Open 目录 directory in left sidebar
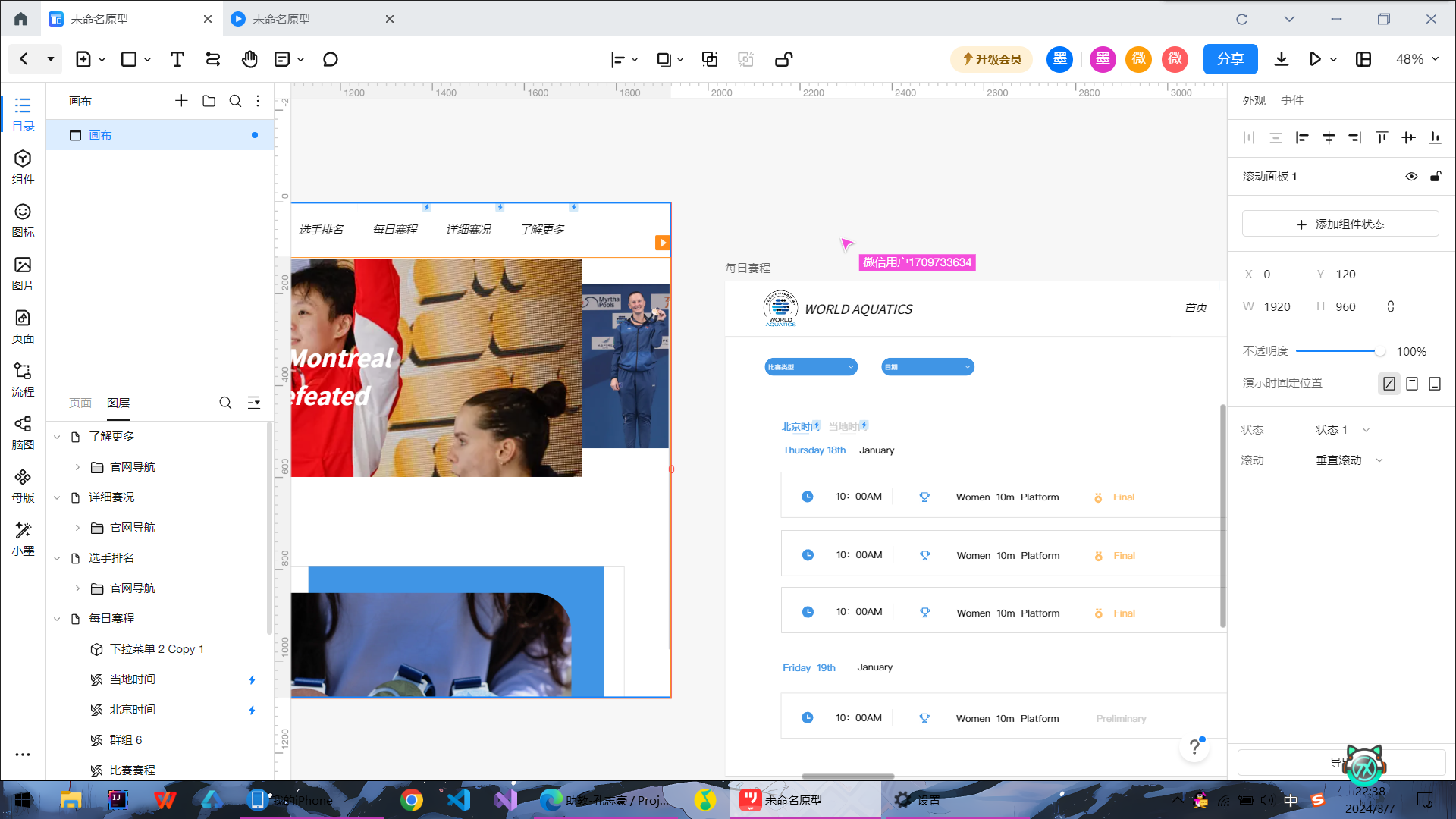Screen dimensions: 1456x819 click(x=23, y=114)
